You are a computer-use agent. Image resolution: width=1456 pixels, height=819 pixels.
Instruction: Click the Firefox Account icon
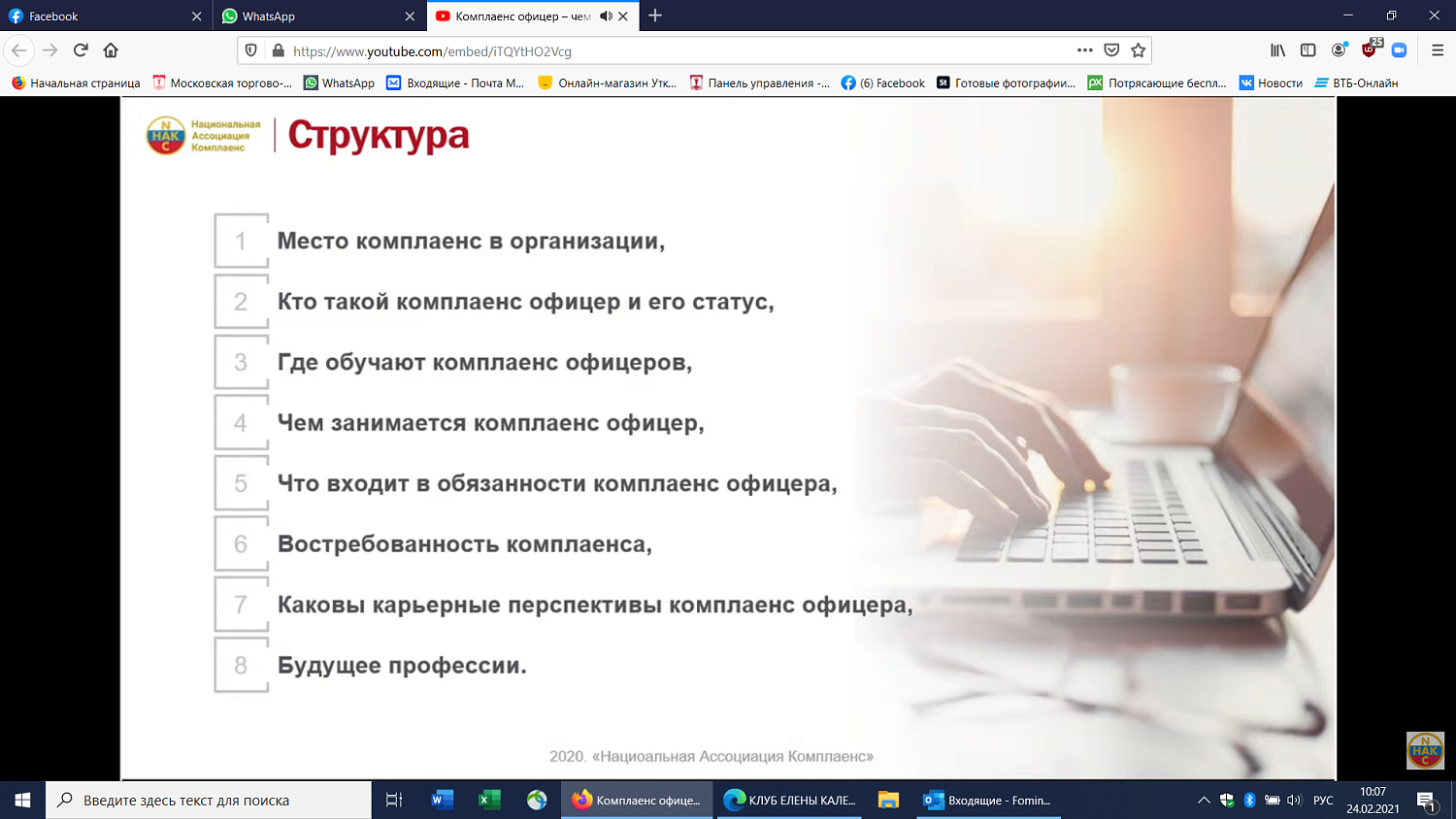coord(1339,50)
